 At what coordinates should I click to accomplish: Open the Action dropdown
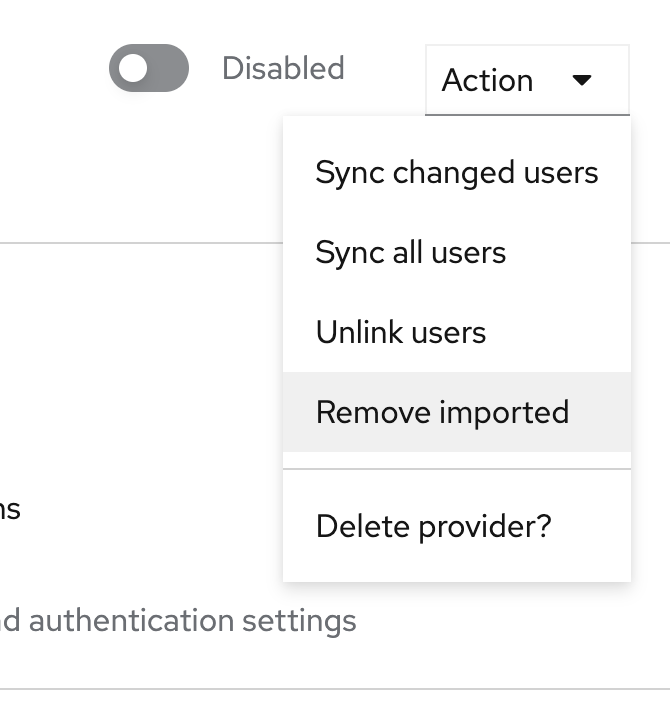(527, 80)
